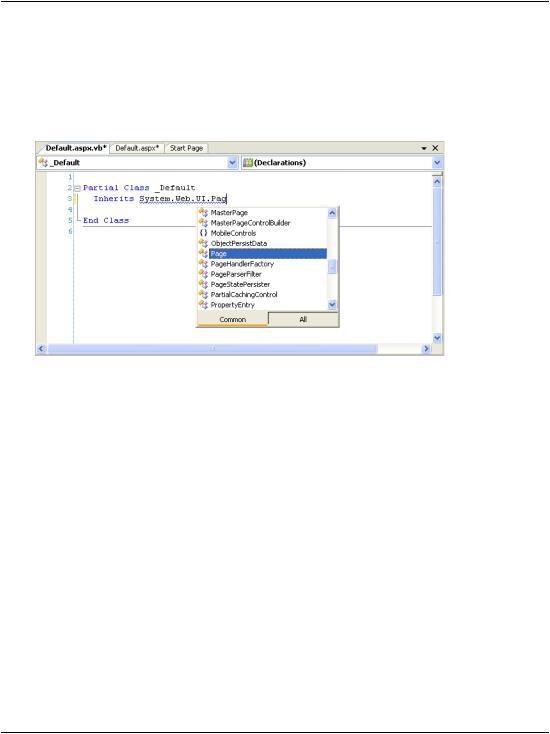Select PartialCachingControl in IntelliSense list
The image size is (550, 734).
pos(244,294)
